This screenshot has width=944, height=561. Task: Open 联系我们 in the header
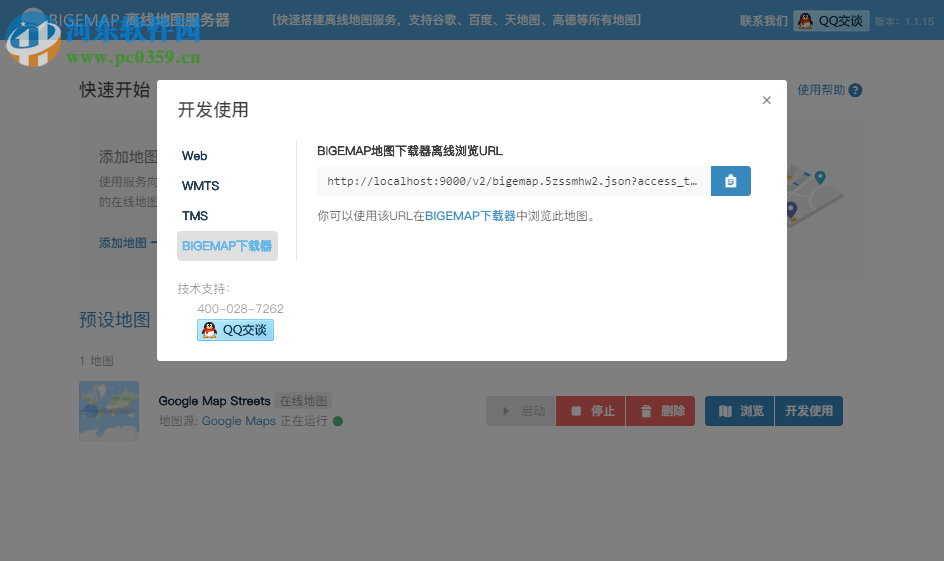[763, 21]
